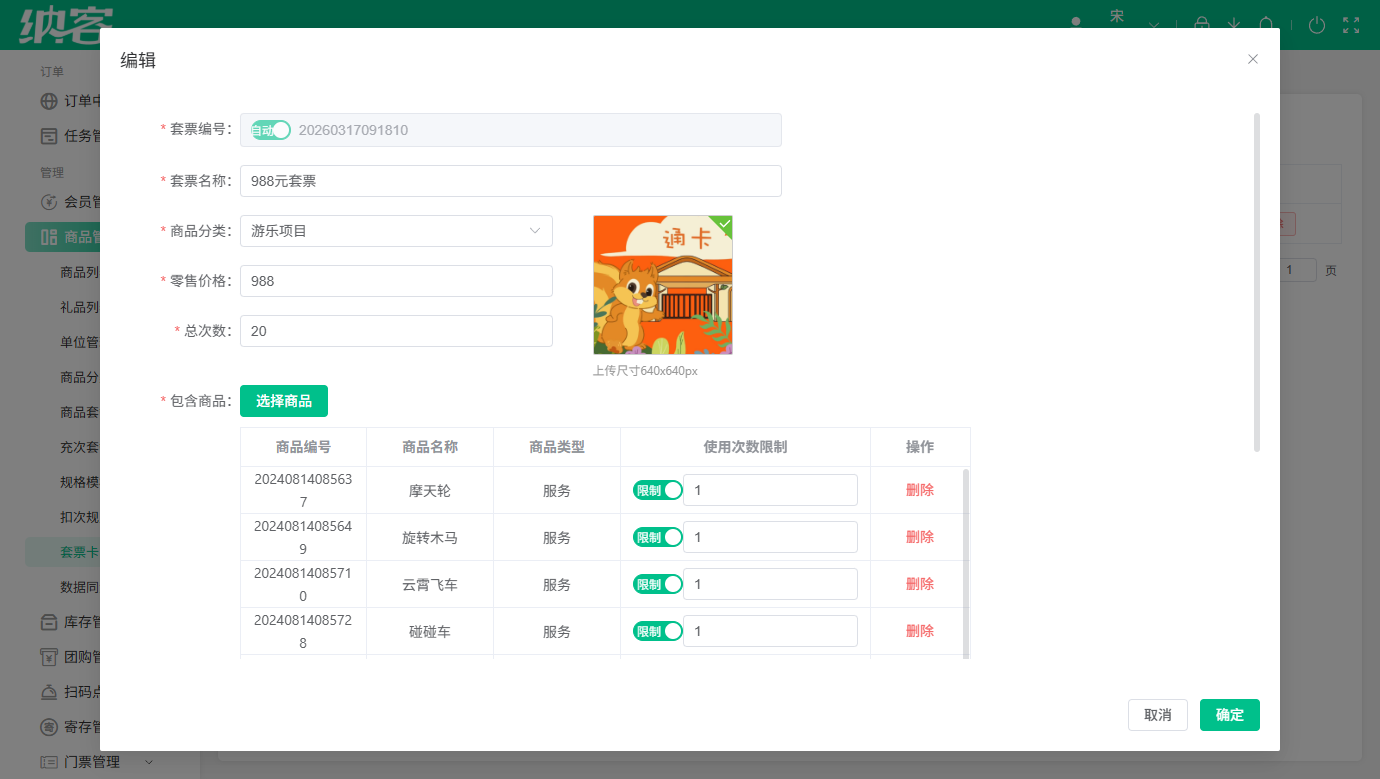Toggle the 自动 switch for 套票编号

(270, 130)
